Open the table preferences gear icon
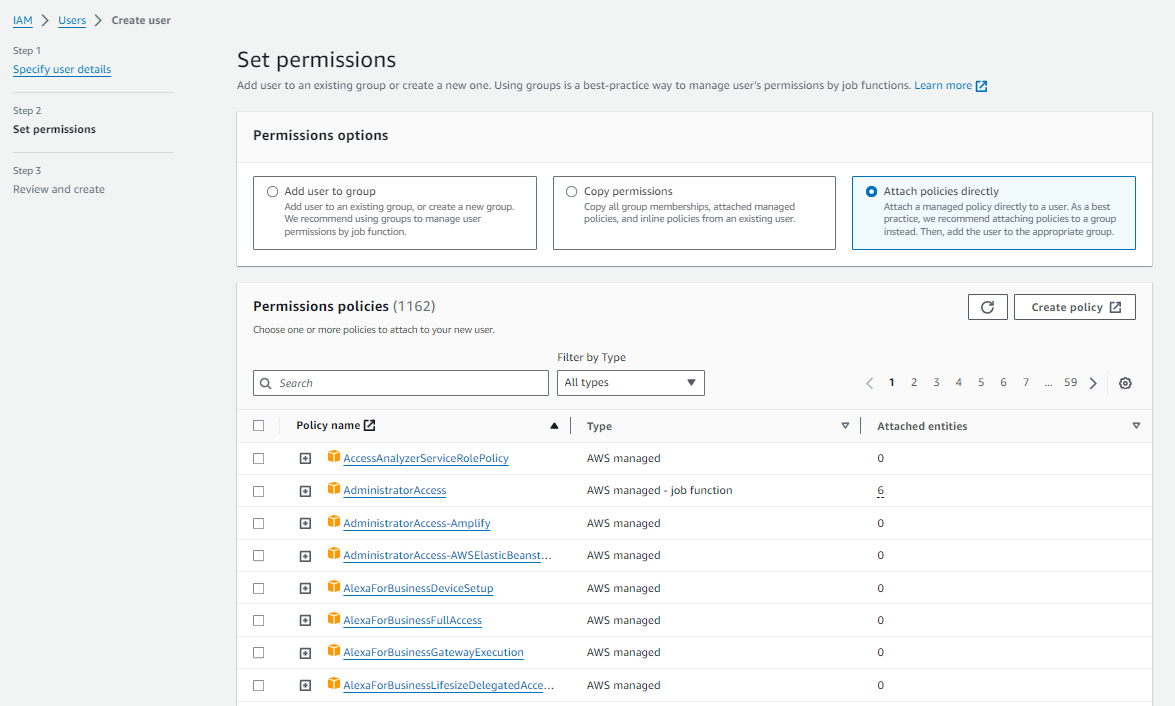This screenshot has height=706, width=1175. pos(1125,382)
